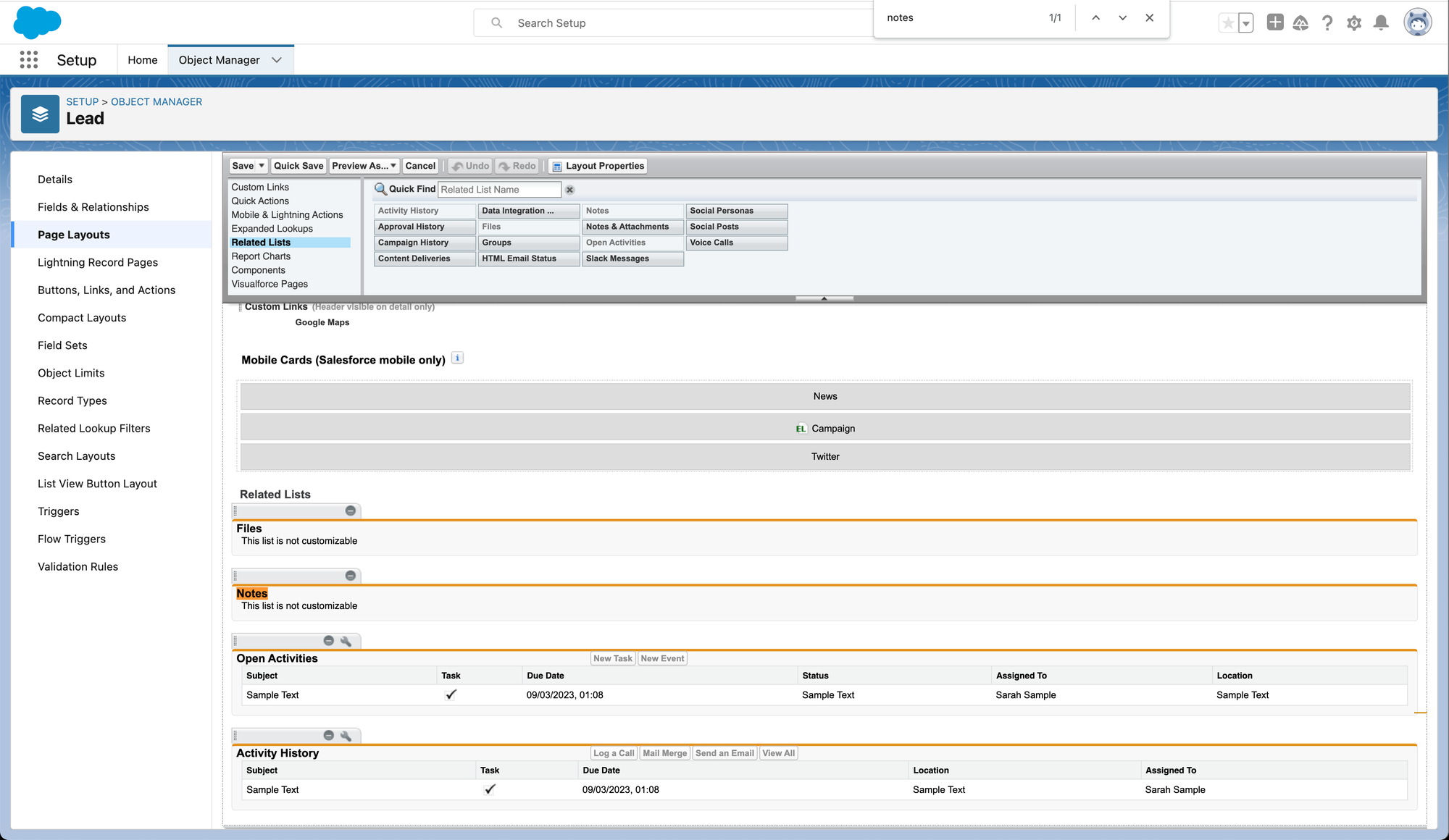Click the Salesforce cloud logo
Image resolution: width=1449 pixels, height=840 pixels.
(x=38, y=22)
